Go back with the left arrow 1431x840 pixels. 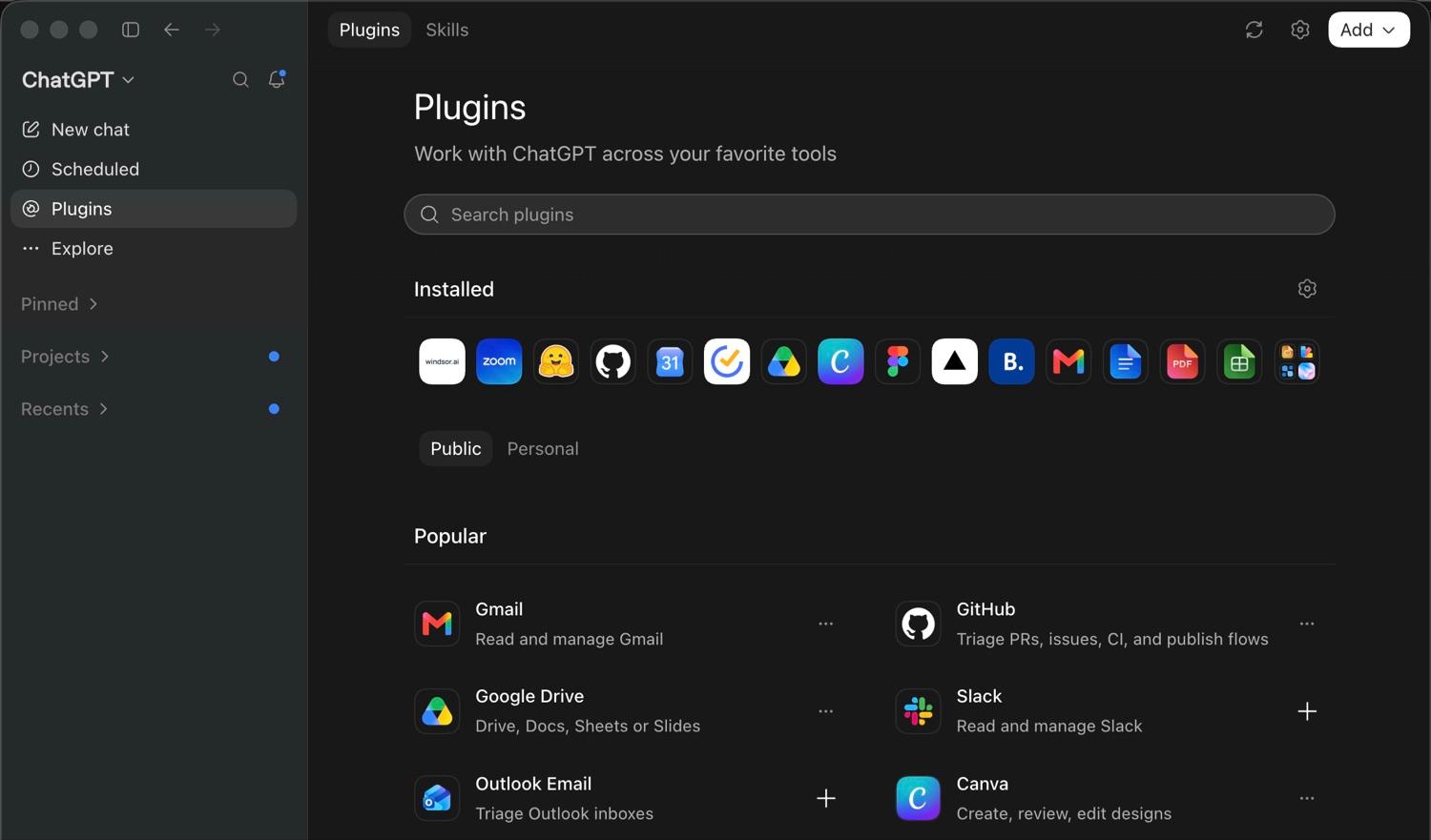pos(172,30)
